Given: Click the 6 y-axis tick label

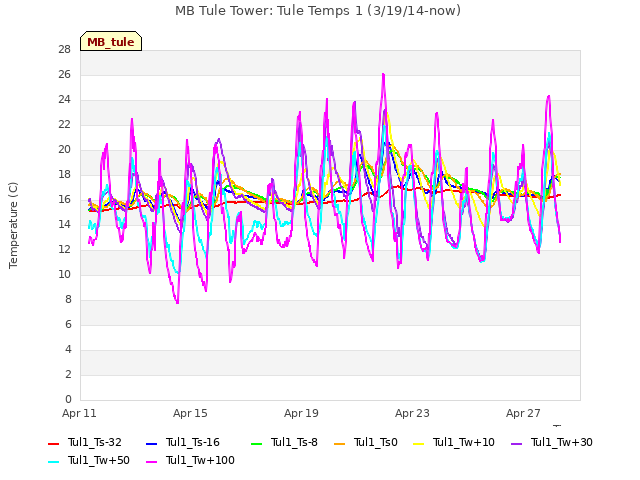Looking at the screenshot, I should click(x=68, y=324).
